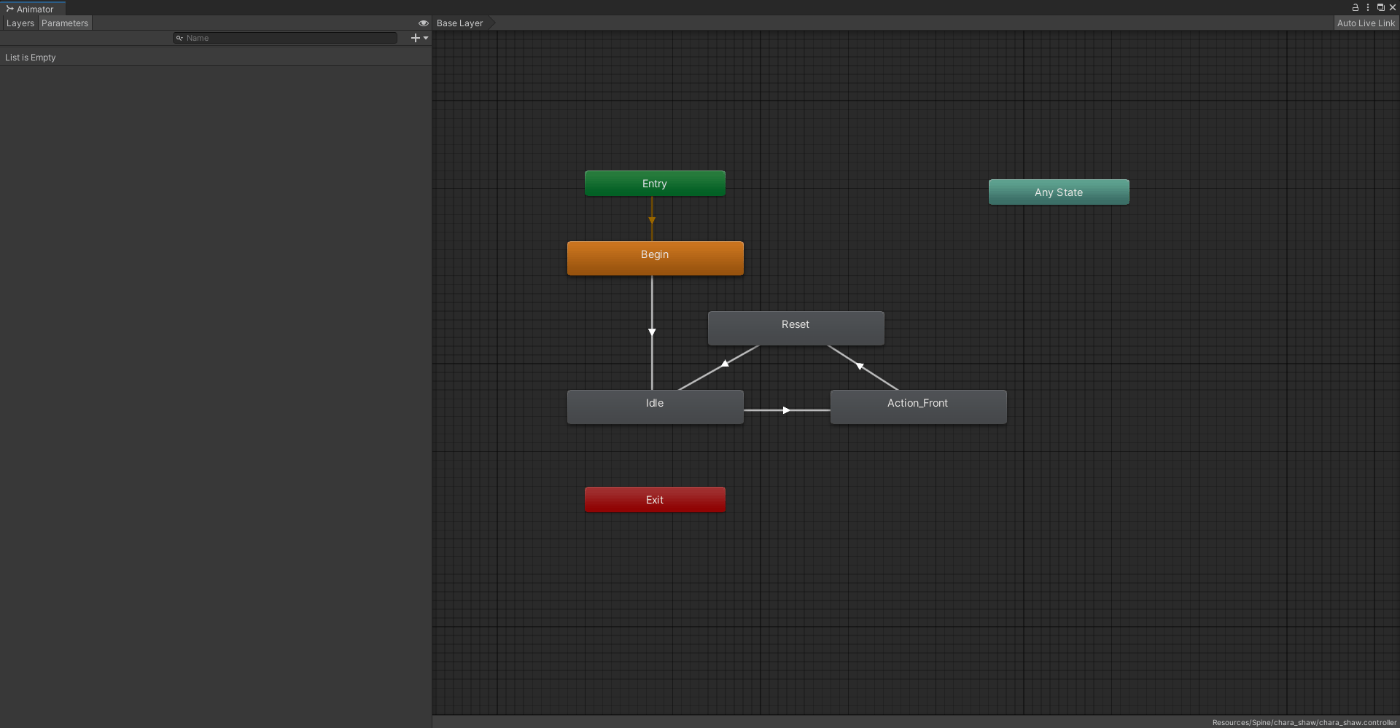Select the red Exit node
The image size is (1400, 728).
[x=655, y=499]
